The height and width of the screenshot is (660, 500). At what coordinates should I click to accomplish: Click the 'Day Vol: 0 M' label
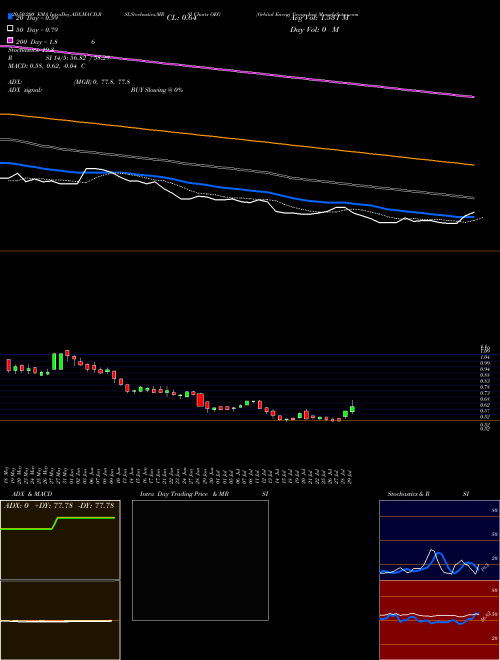coord(314,29)
